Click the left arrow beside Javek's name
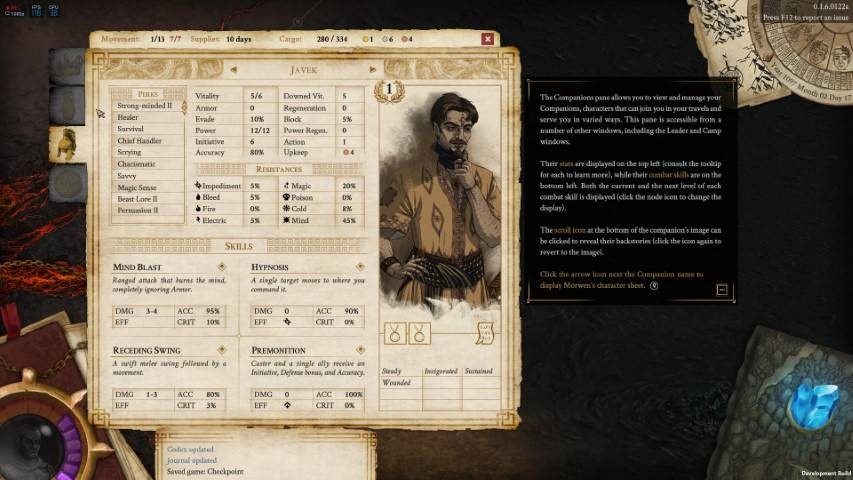Screen dimensions: 853x480 pyautogui.click(x=232, y=71)
